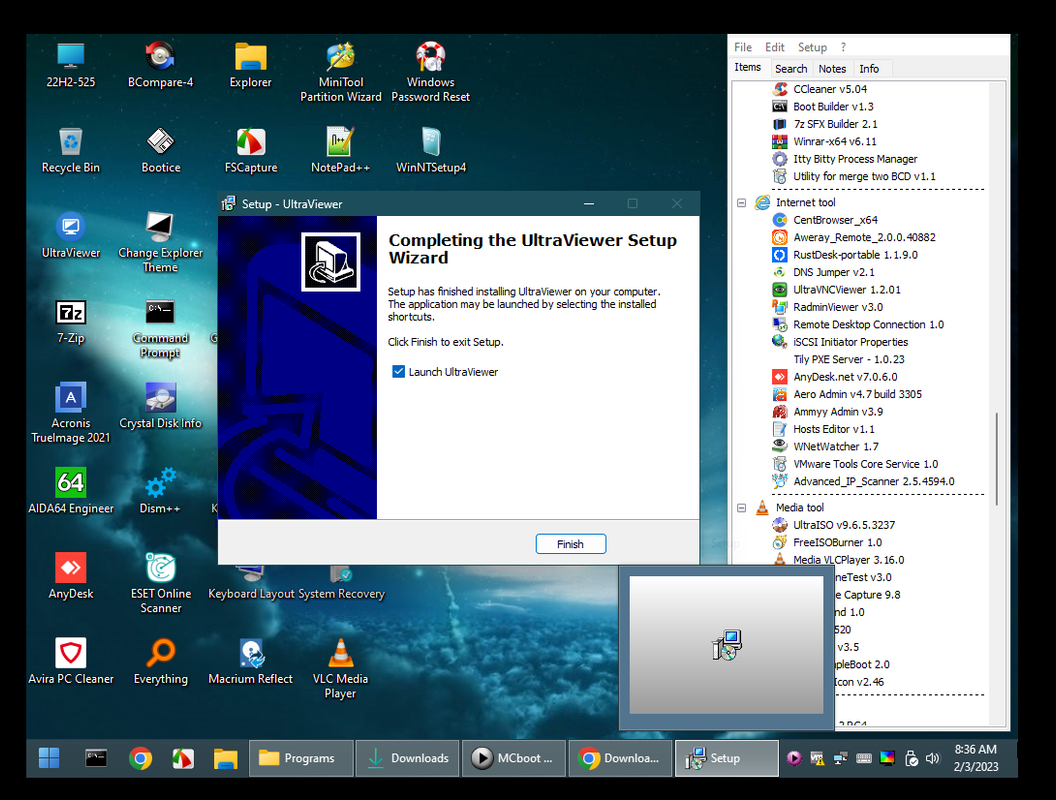Open the Edit menu

(774, 47)
